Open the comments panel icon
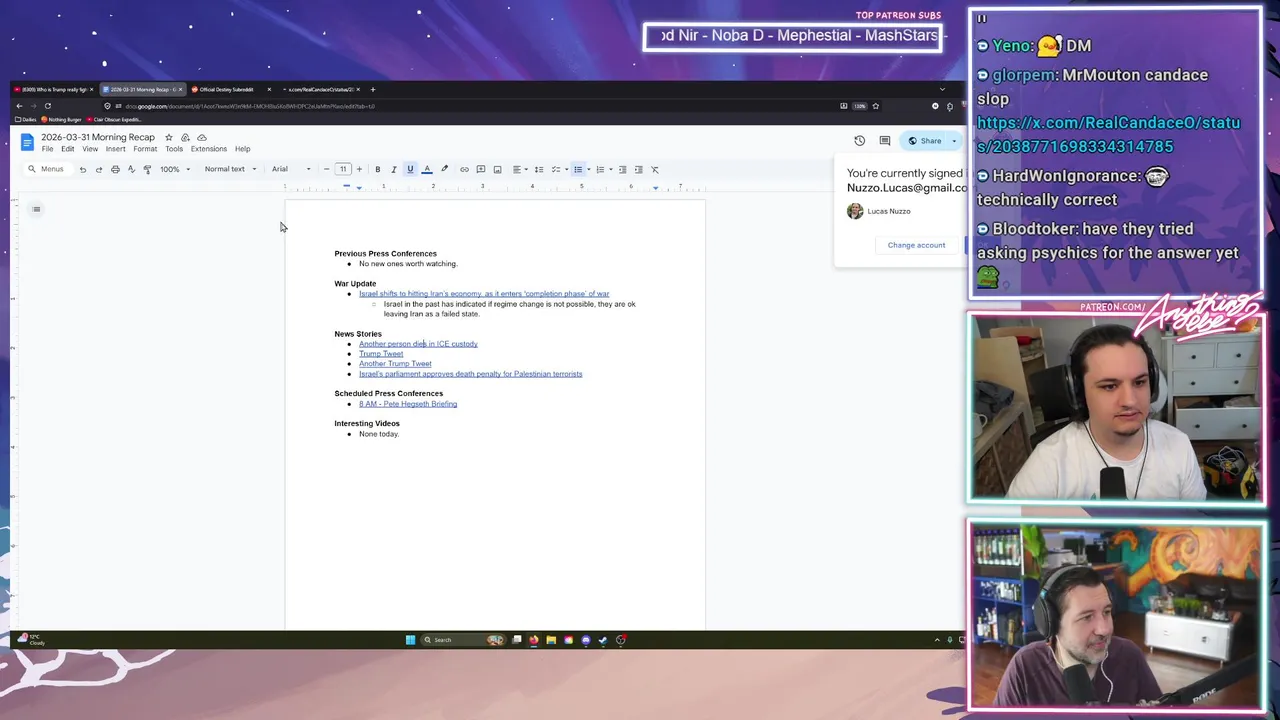Screen dimensions: 1280x720 coord(885,141)
